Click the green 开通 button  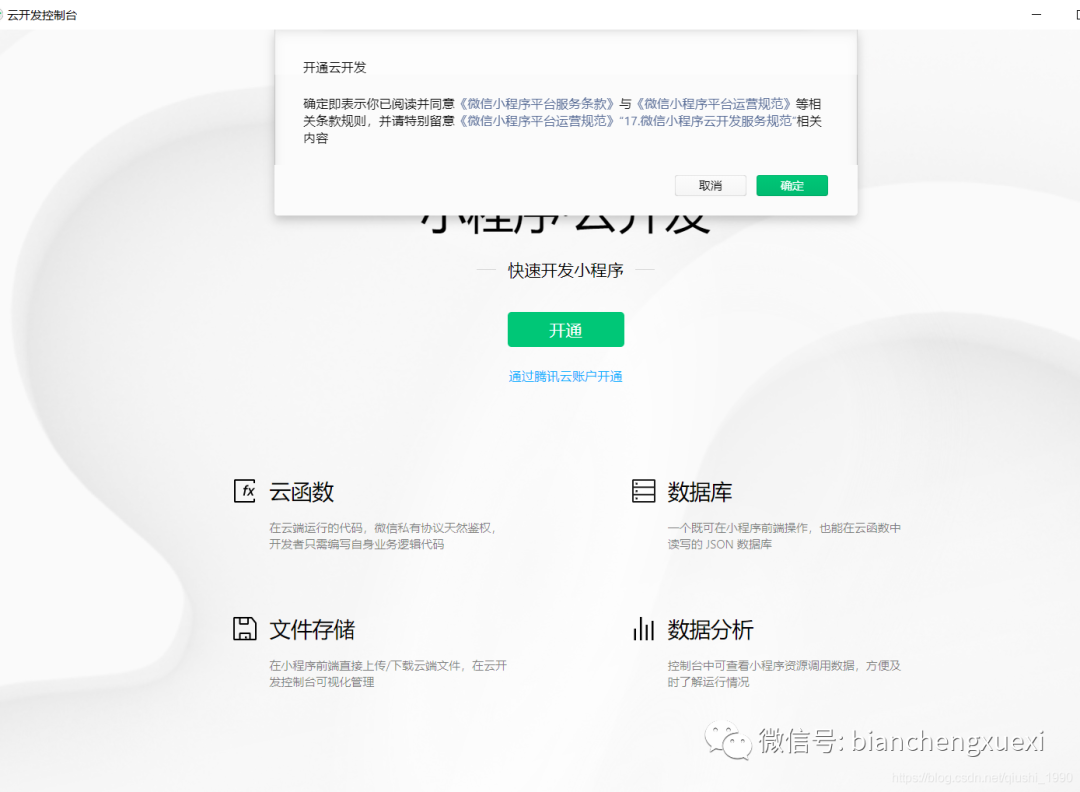click(x=565, y=330)
